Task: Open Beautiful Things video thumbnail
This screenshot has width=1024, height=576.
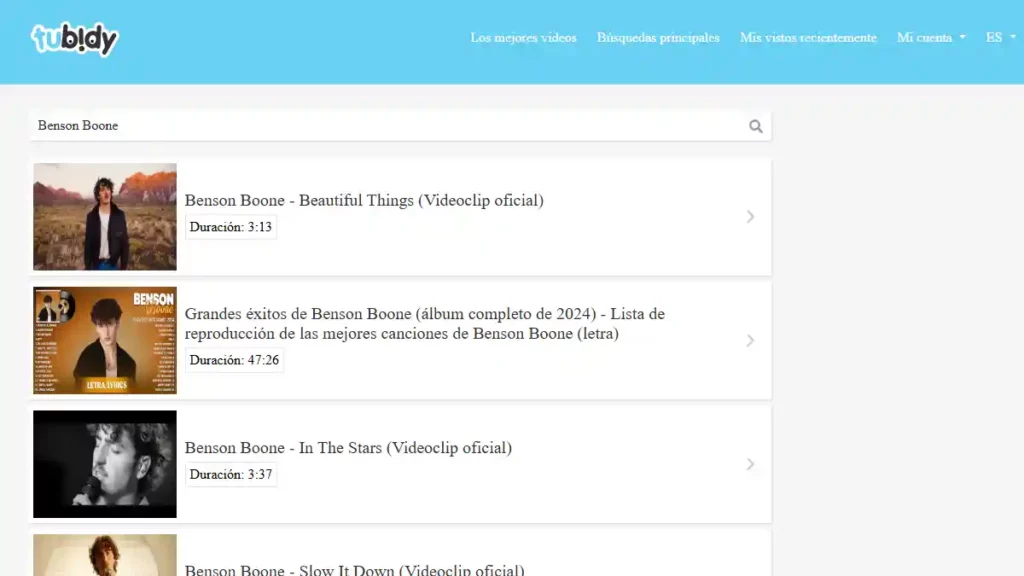Action: coord(105,217)
